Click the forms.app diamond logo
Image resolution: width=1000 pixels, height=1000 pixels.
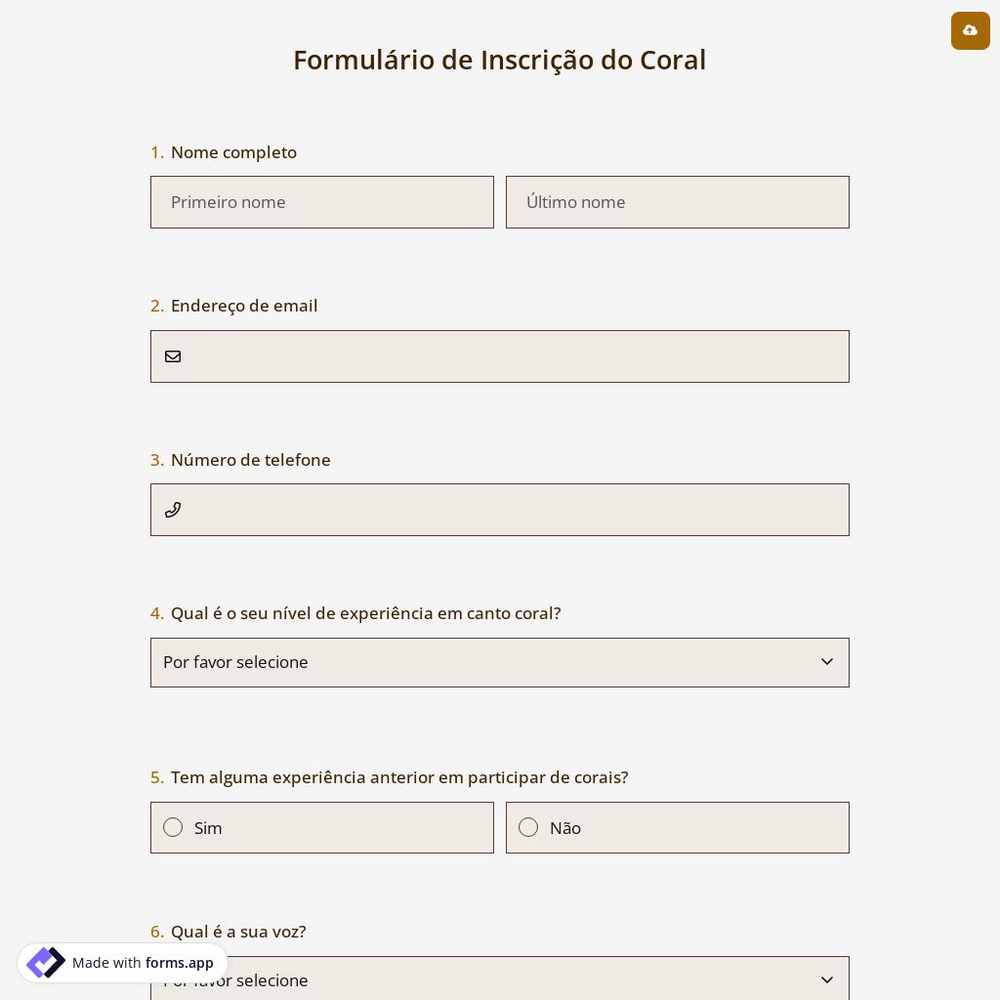coord(46,962)
